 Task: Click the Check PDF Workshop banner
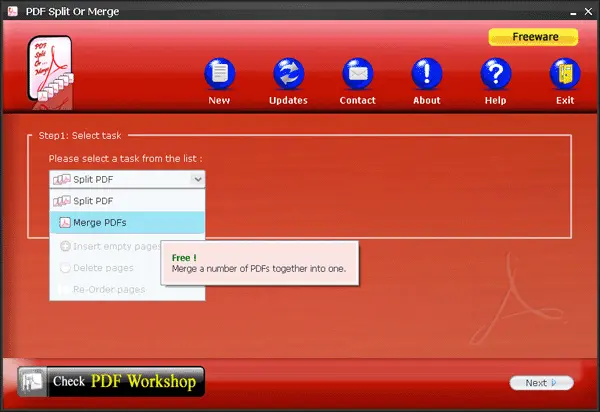[x=111, y=381]
